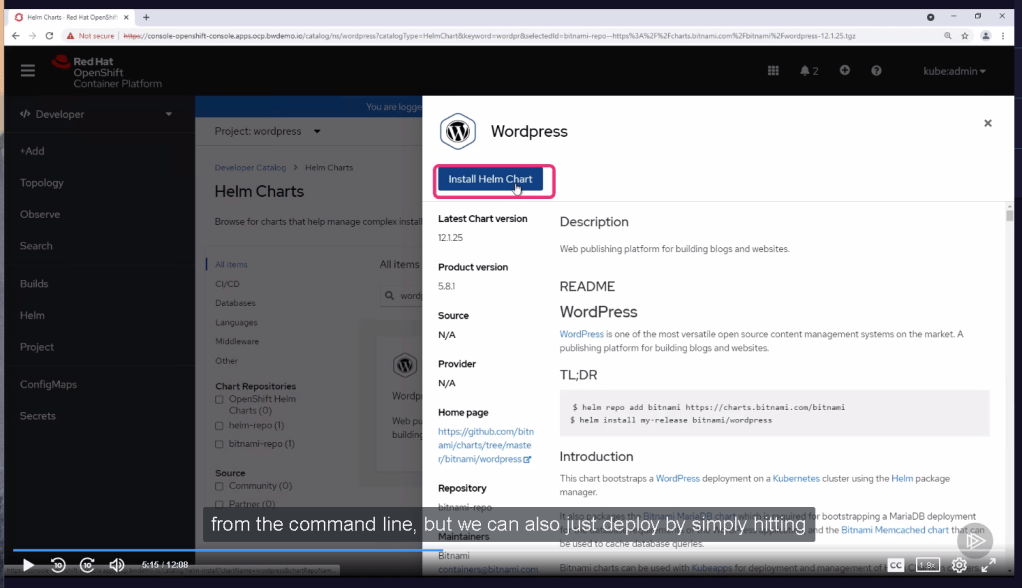Viewport: 1022px width, 588px height.
Task: Open a new browser tab
Action: coord(146,17)
